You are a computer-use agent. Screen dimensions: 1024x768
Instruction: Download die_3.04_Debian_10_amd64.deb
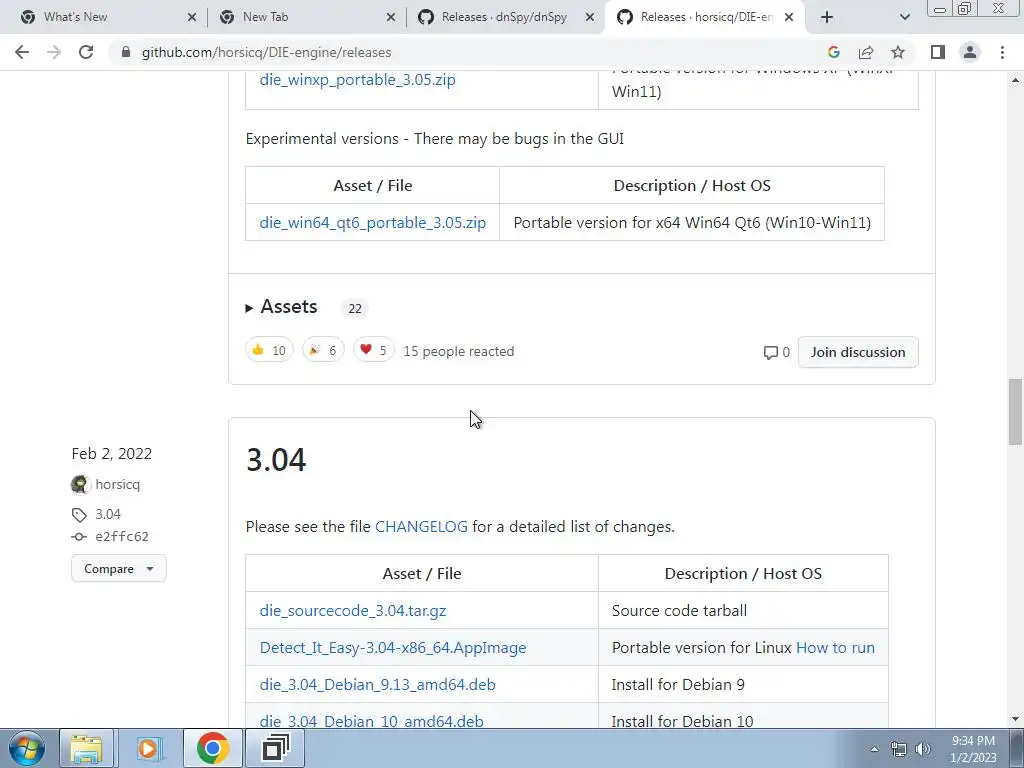tap(372, 721)
